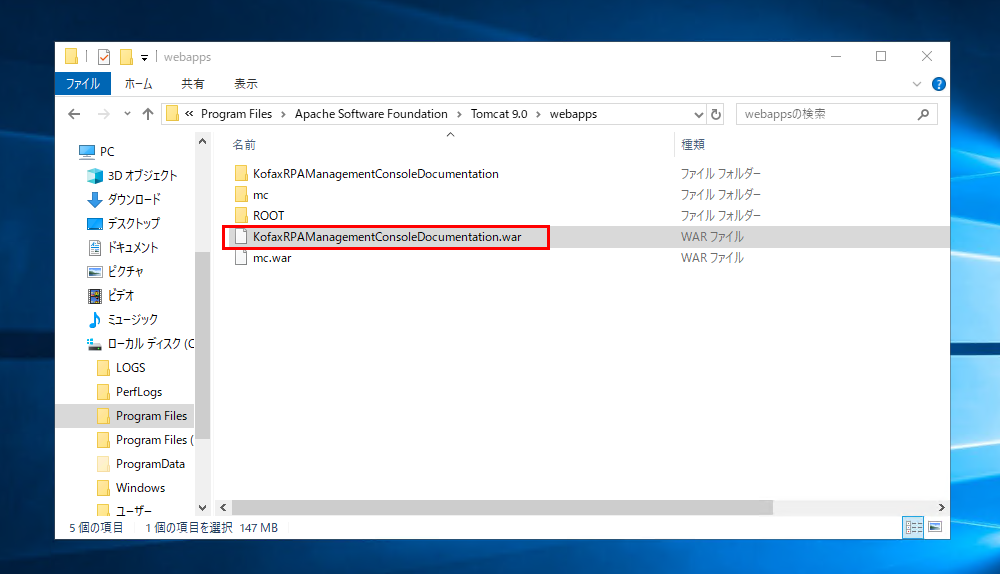
Task: Select the ROOT folder
Action: (x=268, y=216)
